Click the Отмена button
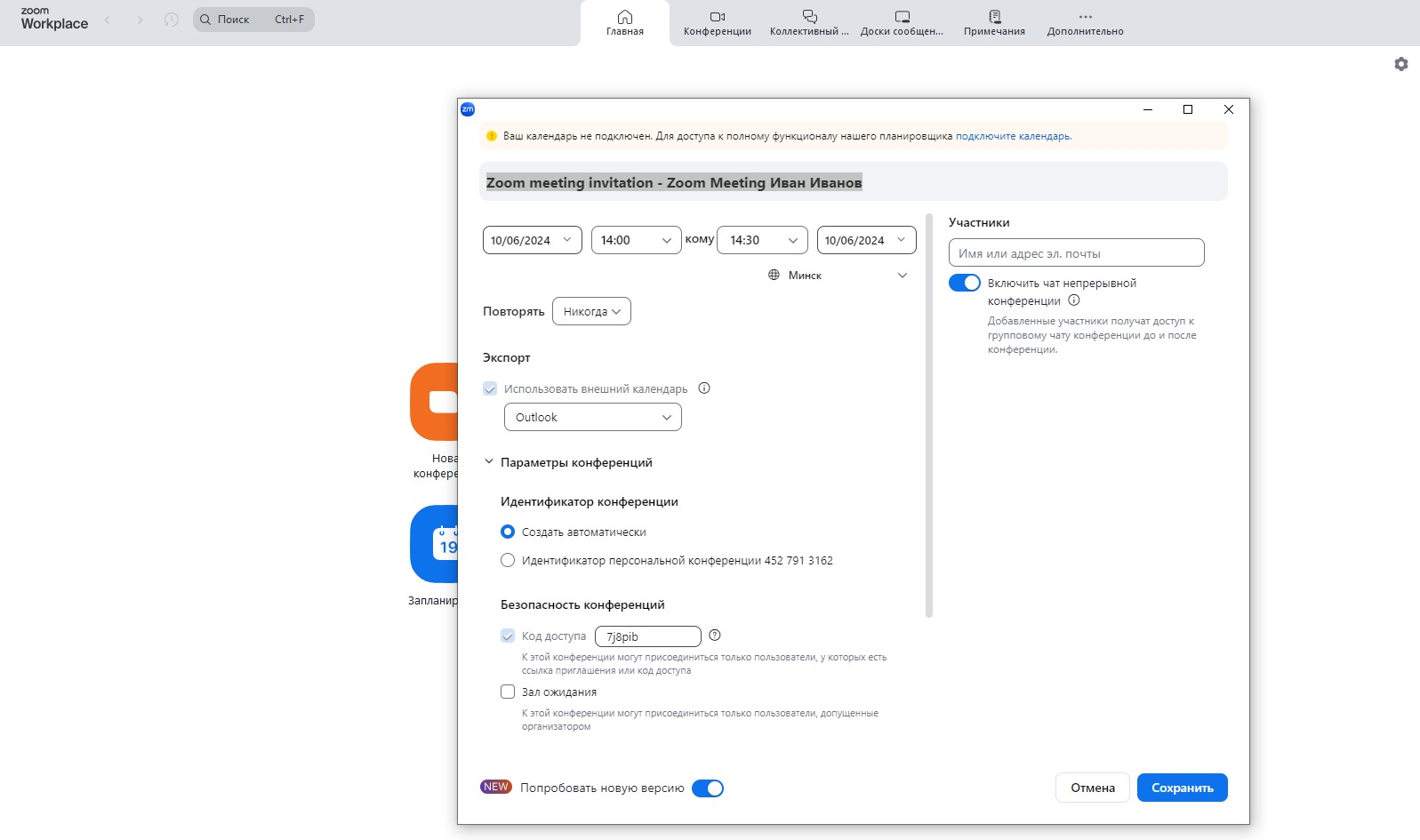This screenshot has width=1420, height=840. [x=1093, y=788]
